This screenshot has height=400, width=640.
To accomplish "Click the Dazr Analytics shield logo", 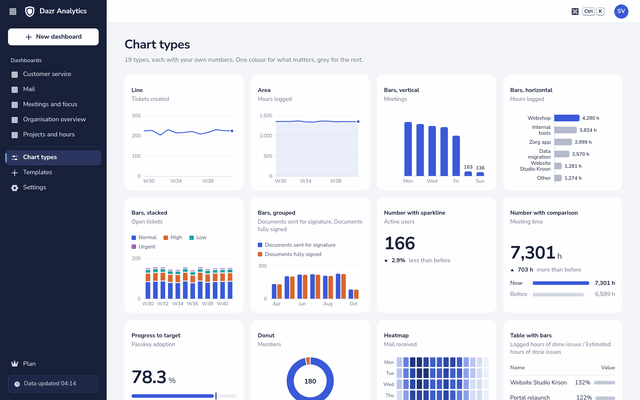I will coord(29,11).
